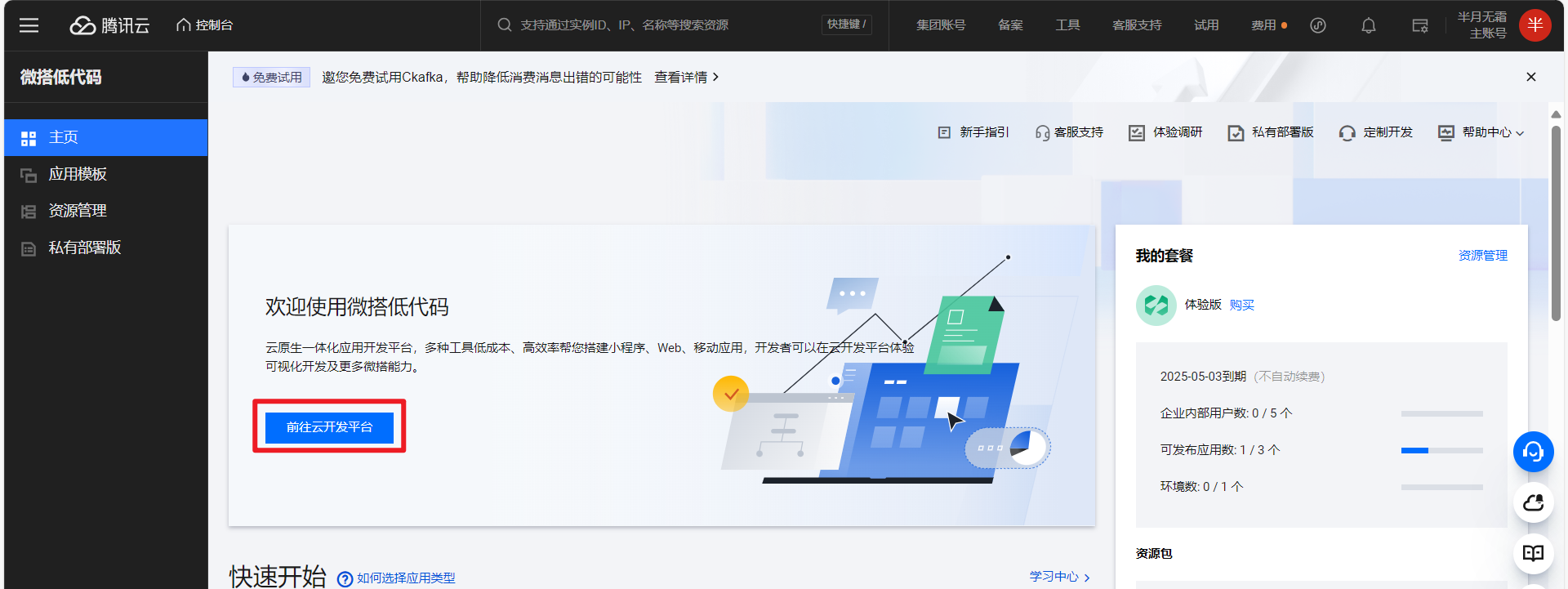This screenshot has width=1568, height=589.
Task: Go to the 控制台 console home
Action: (205, 25)
